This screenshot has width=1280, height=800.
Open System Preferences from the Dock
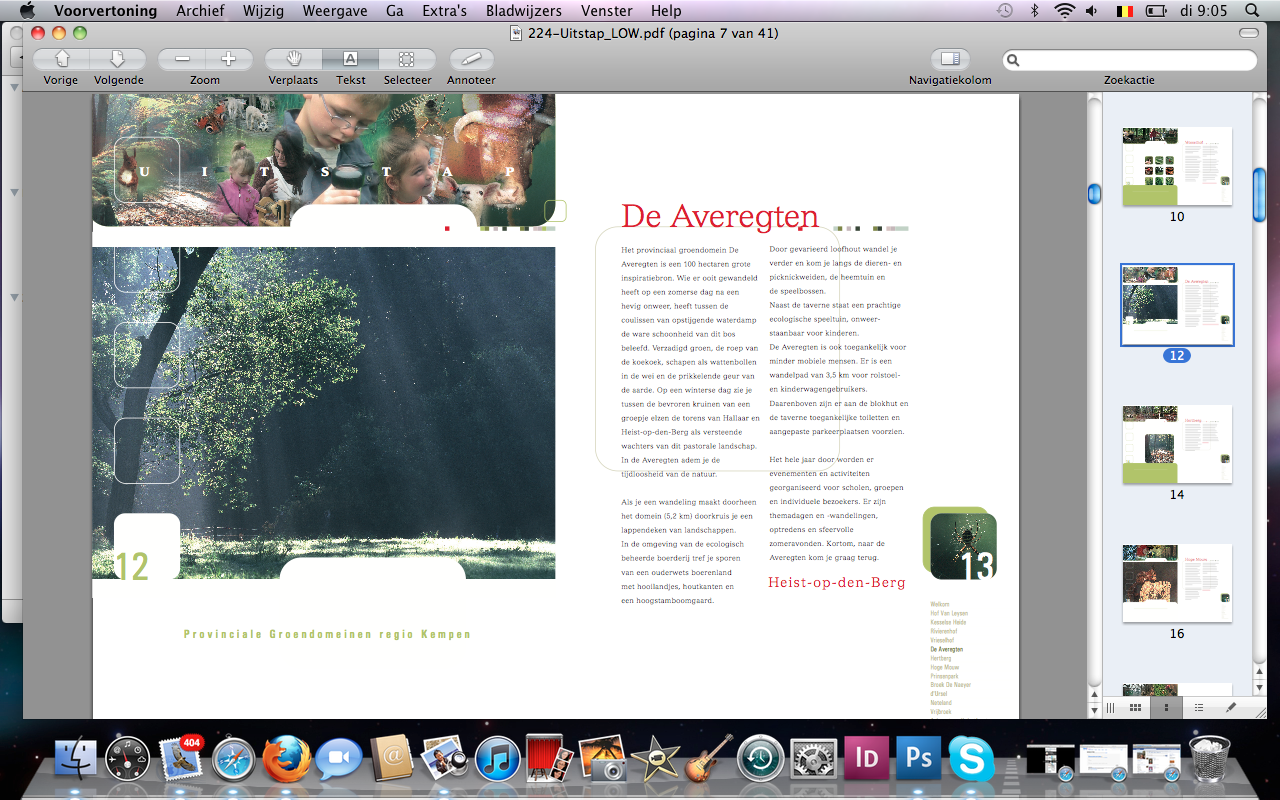click(x=813, y=760)
